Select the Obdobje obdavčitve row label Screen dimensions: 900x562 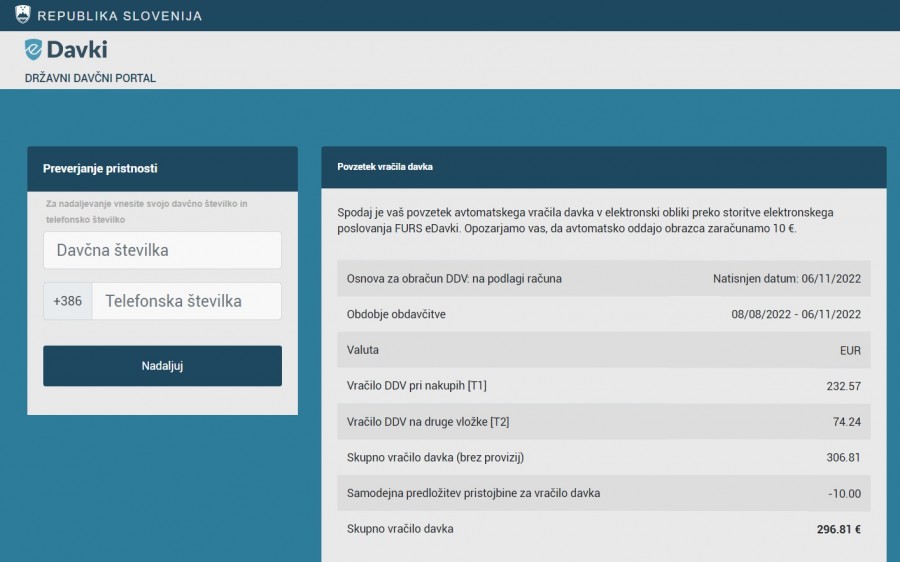pyautogui.click(x=396, y=315)
